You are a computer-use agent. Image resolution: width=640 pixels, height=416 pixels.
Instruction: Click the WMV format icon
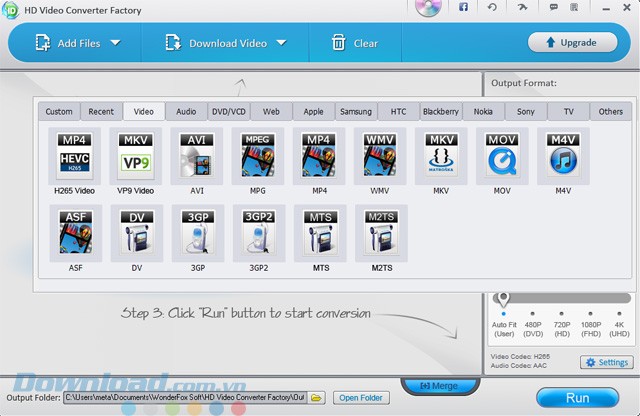click(380, 155)
